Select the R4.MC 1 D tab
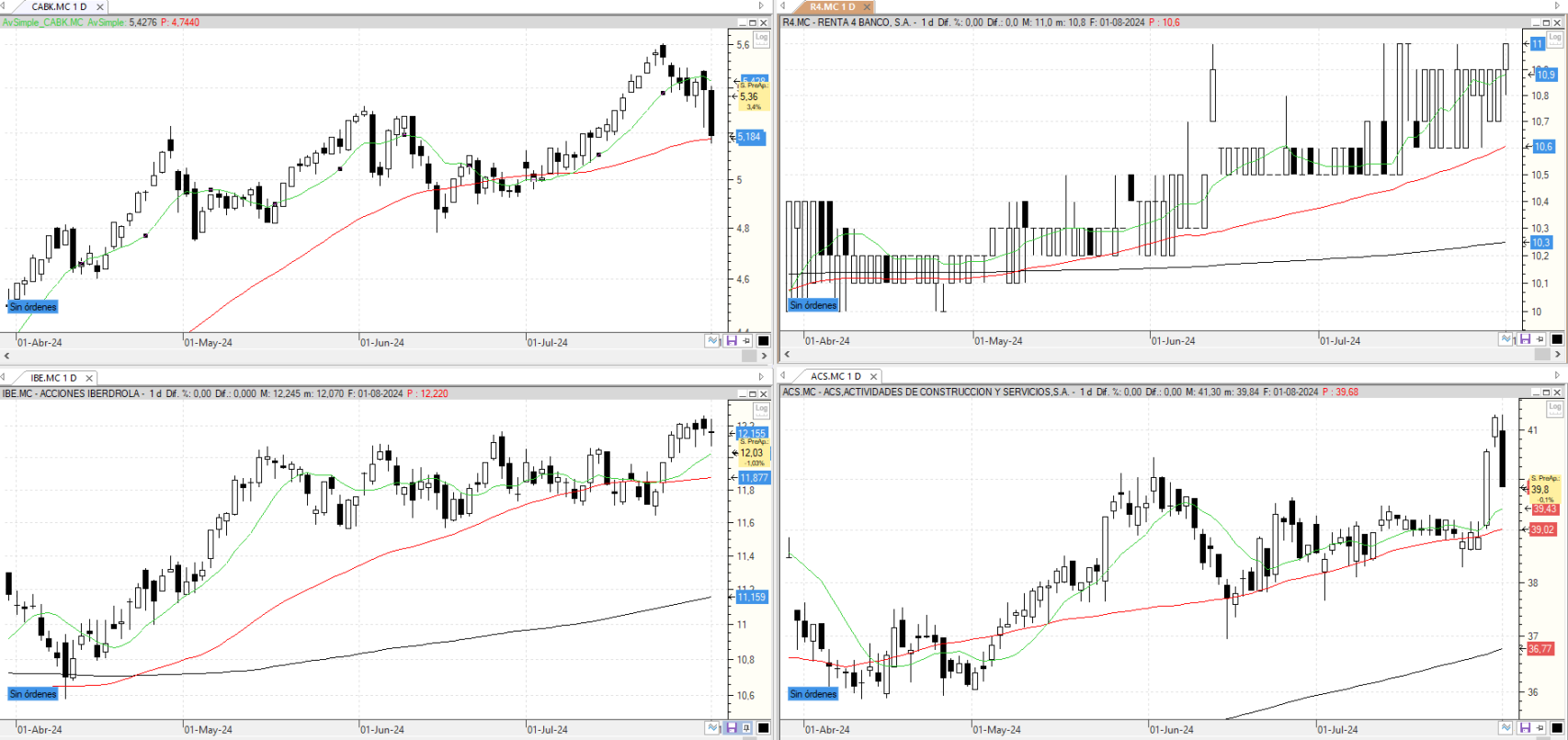The width and height of the screenshot is (1568, 740). [832, 6]
